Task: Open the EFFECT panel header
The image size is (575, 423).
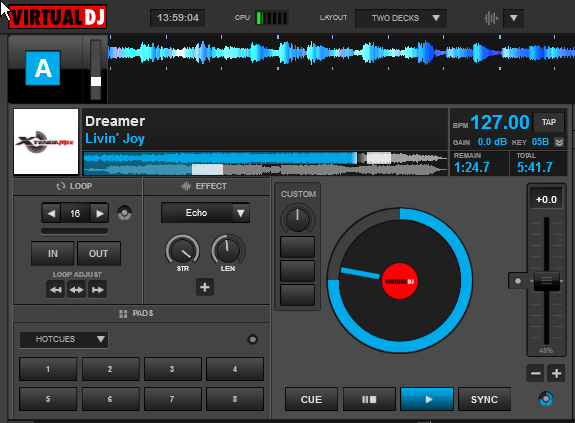Action: [207, 186]
